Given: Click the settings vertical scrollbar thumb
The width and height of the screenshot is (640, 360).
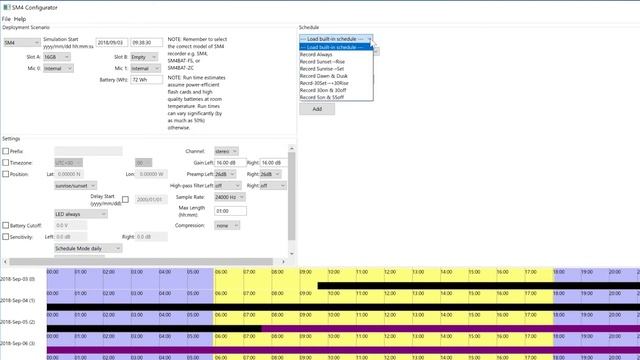Looking at the screenshot, I should [291, 196].
